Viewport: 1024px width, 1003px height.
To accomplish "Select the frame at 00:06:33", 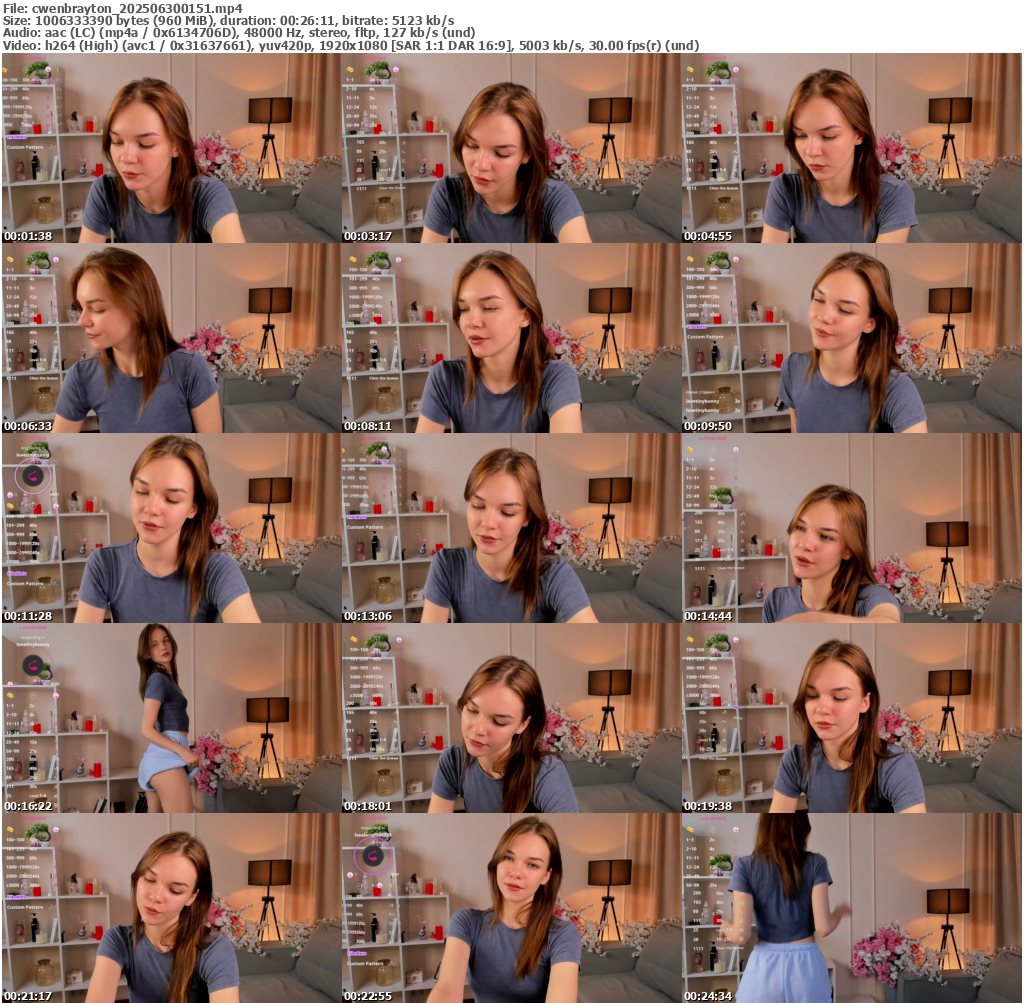I will (x=171, y=338).
